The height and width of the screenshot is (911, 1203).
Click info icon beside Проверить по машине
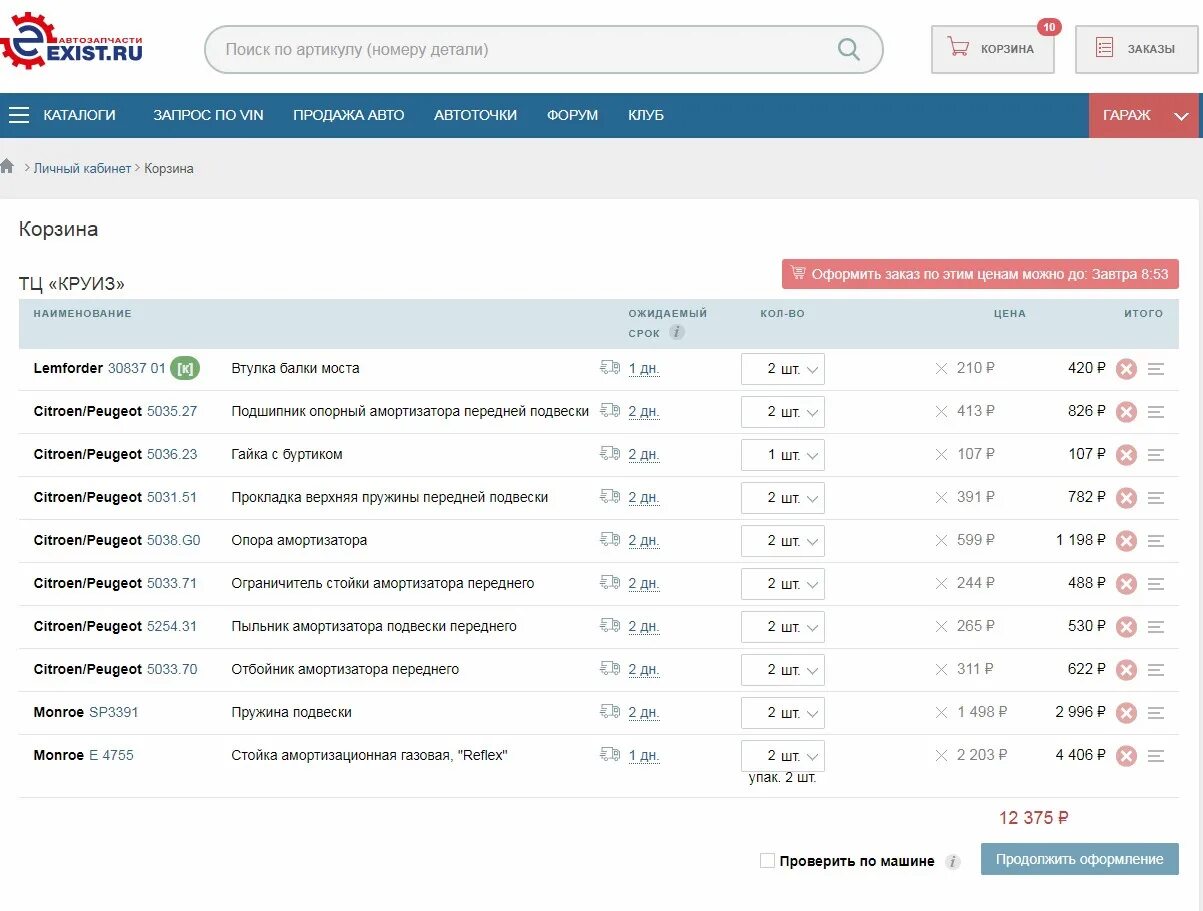pos(953,861)
